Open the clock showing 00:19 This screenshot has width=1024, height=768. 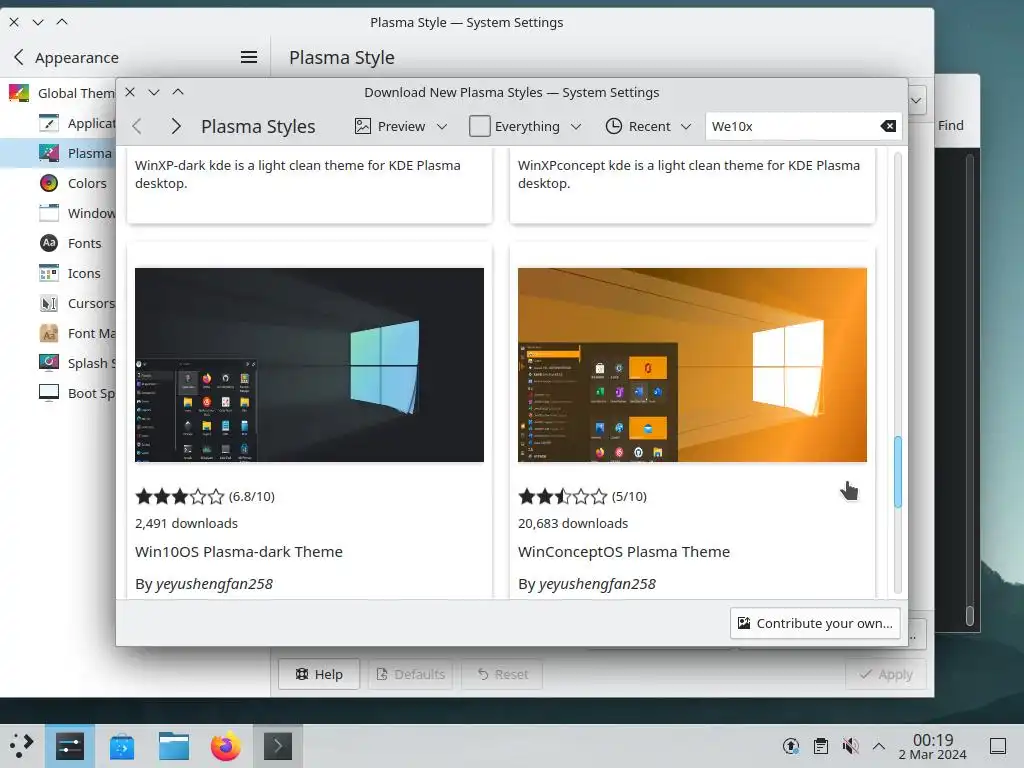click(x=933, y=746)
